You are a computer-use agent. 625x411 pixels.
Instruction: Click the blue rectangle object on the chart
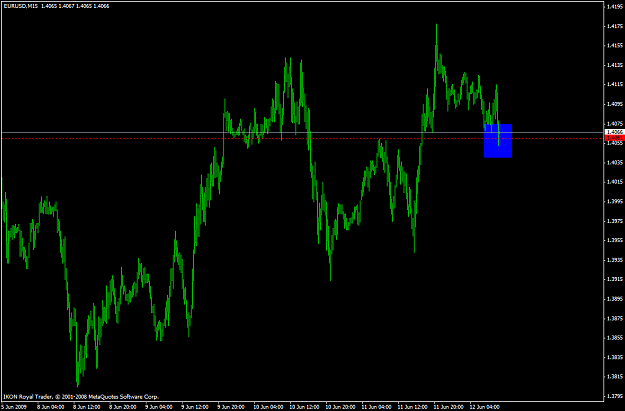tap(498, 141)
